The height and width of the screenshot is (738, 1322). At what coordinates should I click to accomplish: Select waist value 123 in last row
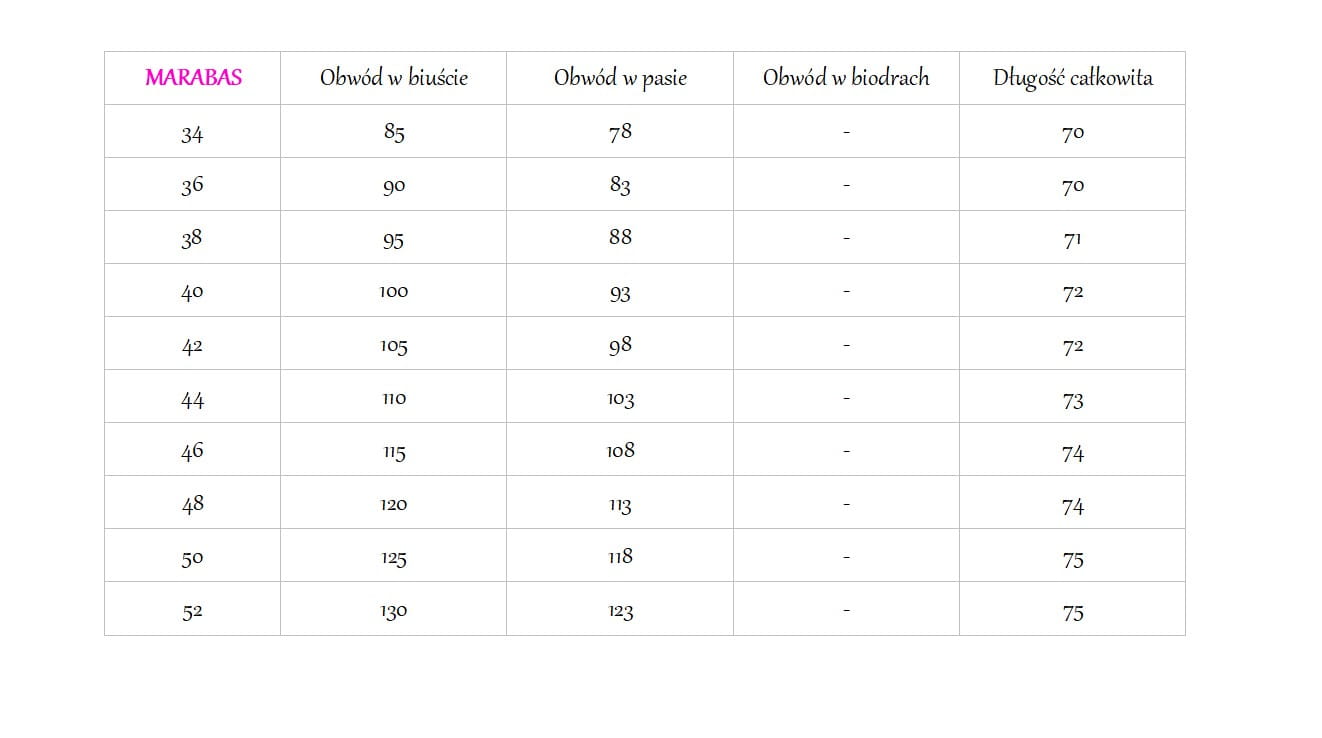tap(620, 611)
